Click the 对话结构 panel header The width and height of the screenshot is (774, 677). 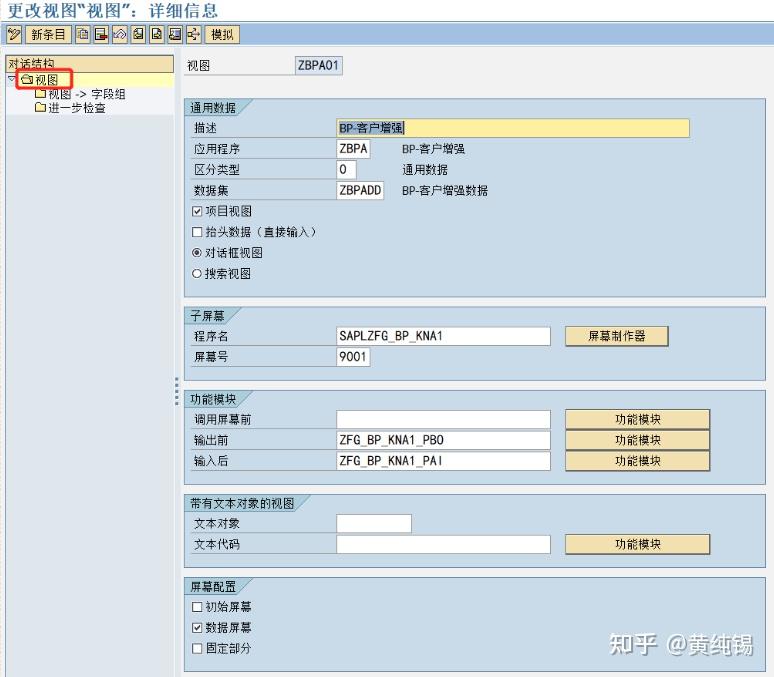tap(89, 64)
